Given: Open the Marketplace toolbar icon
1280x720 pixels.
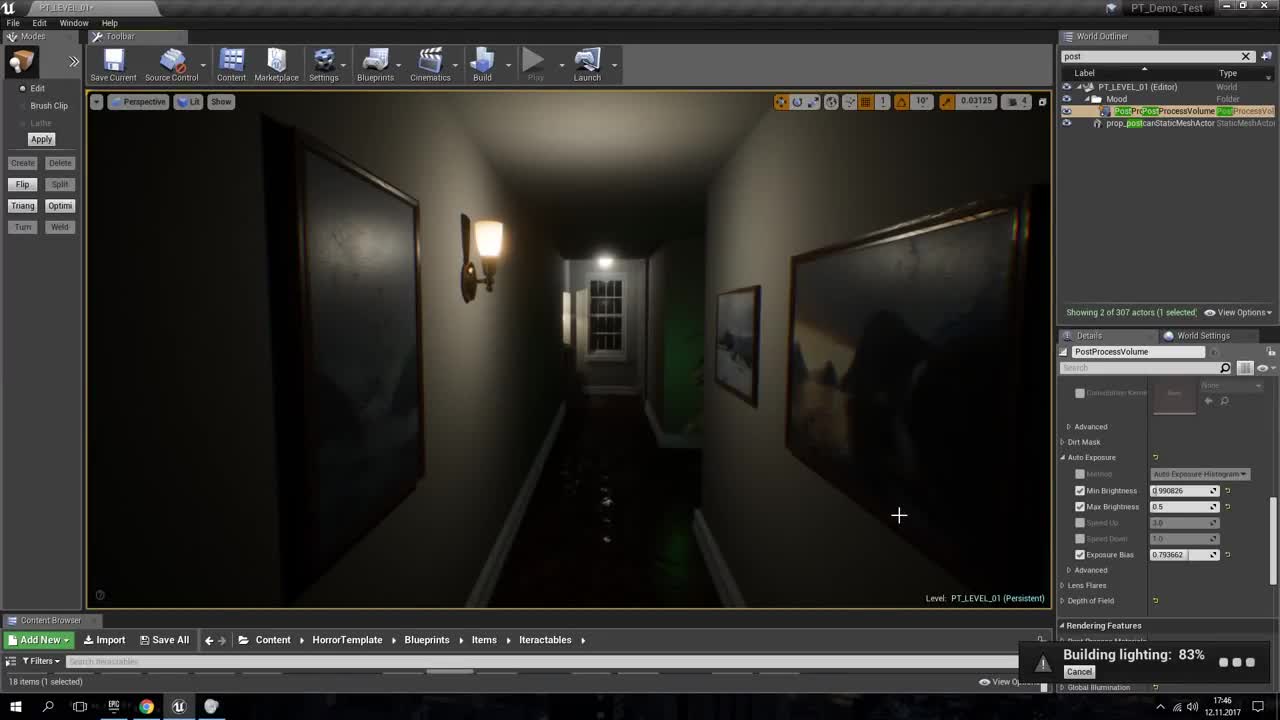Looking at the screenshot, I should click(276, 65).
